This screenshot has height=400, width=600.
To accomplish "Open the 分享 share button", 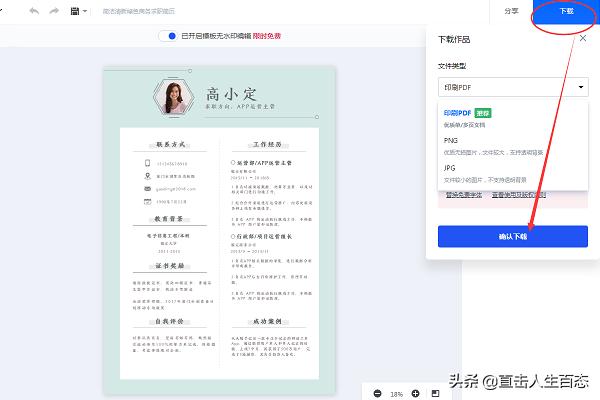I will click(x=511, y=11).
